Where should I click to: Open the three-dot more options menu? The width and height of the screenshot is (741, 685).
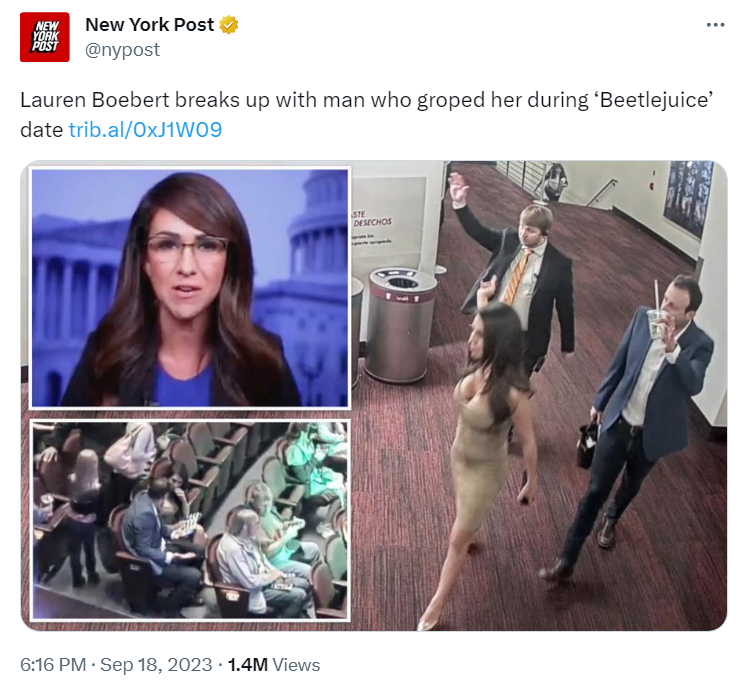point(715,25)
